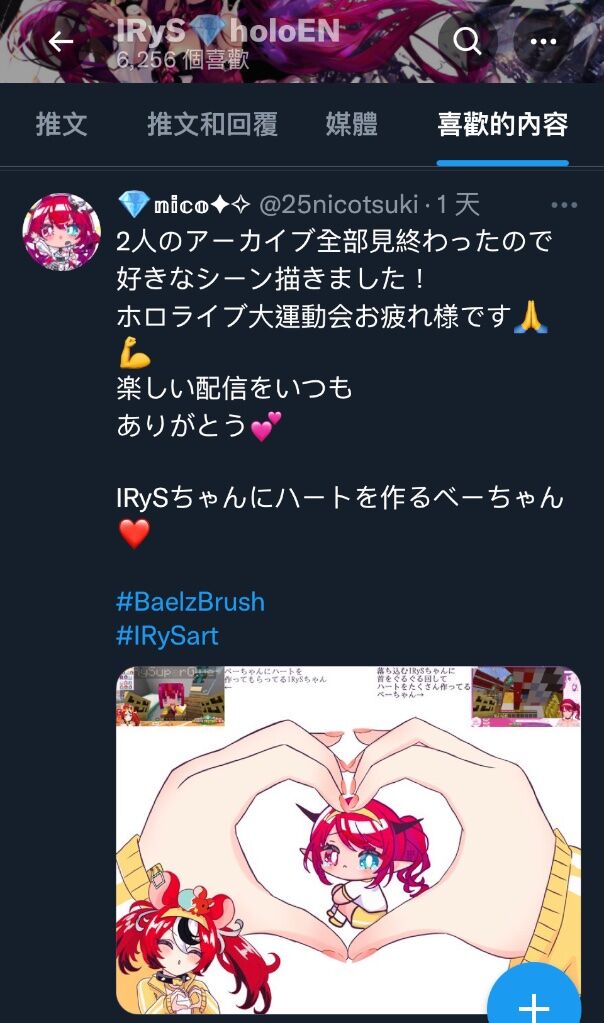This screenshot has width=604, height=1023.
Task: Open the #BaelzBrush hashtag link
Action: tap(190, 602)
